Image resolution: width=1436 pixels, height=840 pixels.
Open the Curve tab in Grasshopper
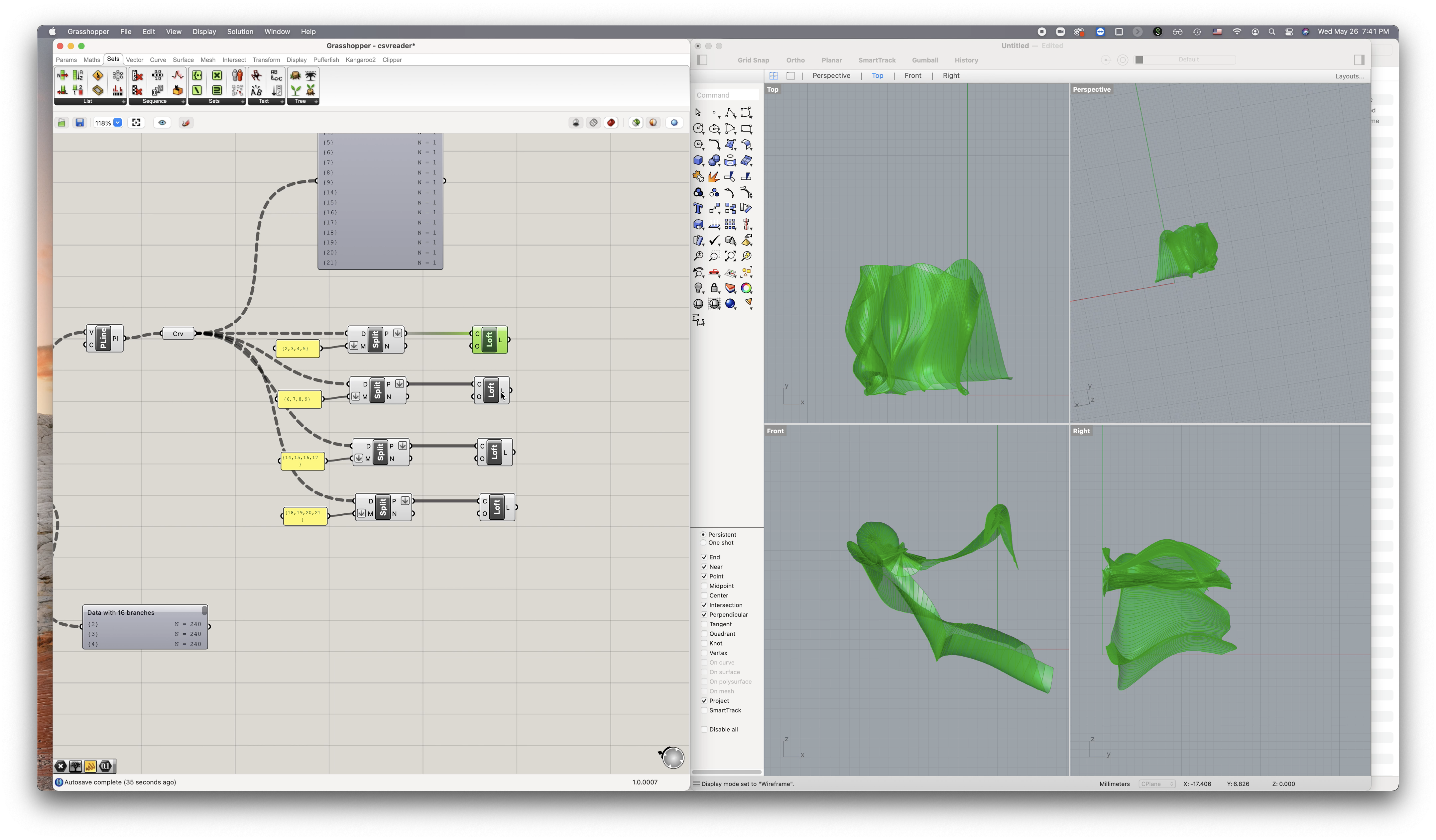point(158,60)
